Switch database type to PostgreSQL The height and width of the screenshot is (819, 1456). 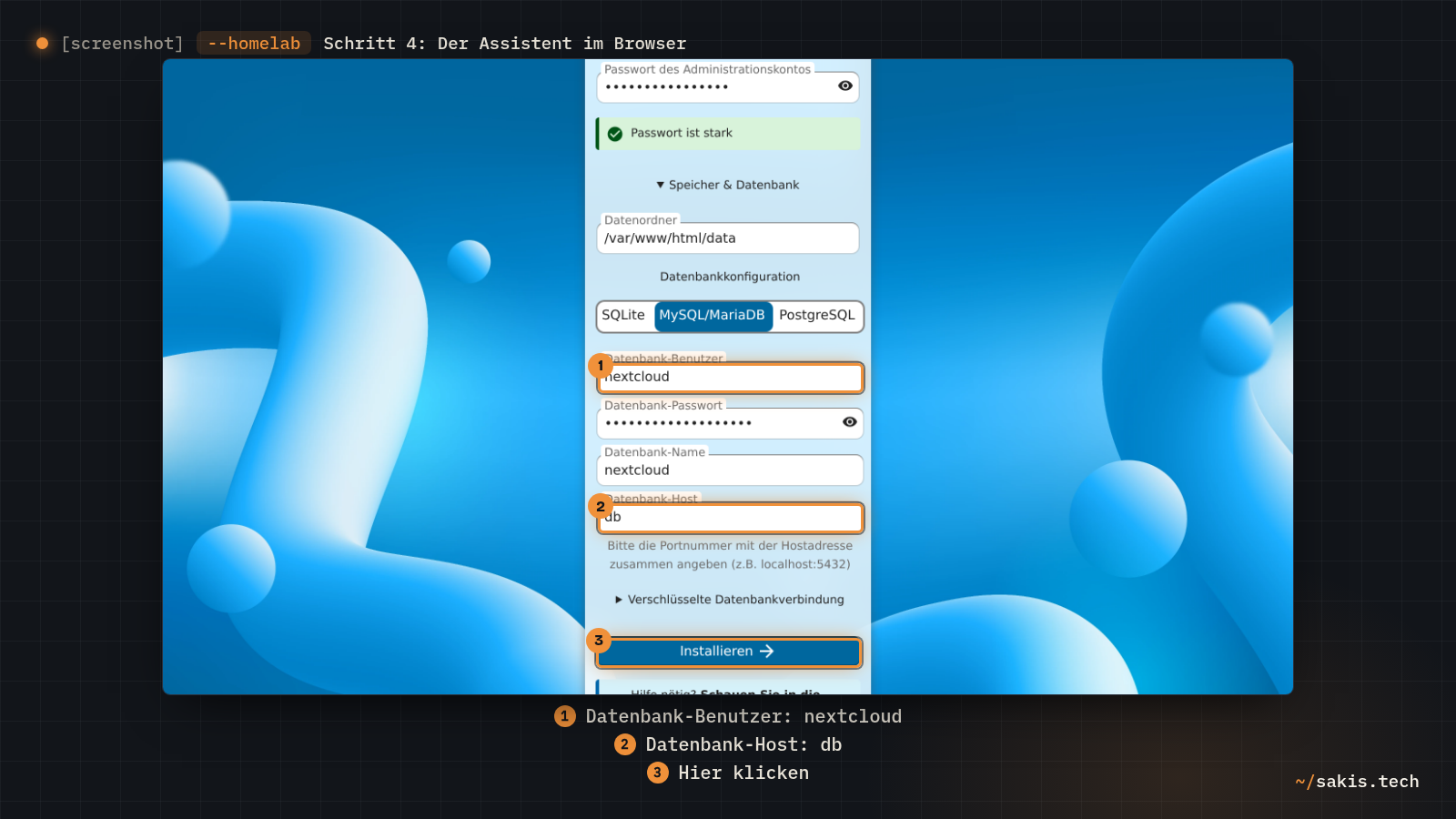click(817, 315)
